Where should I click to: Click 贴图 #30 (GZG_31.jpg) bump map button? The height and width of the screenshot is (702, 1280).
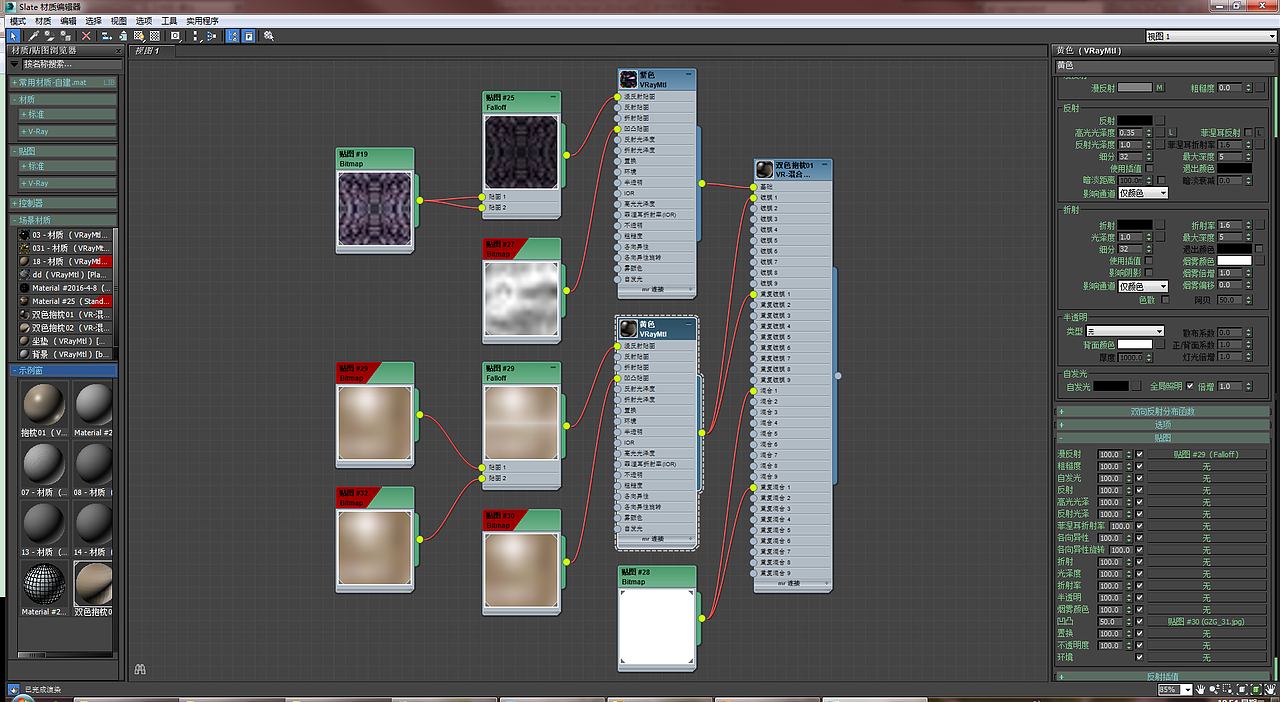1206,621
